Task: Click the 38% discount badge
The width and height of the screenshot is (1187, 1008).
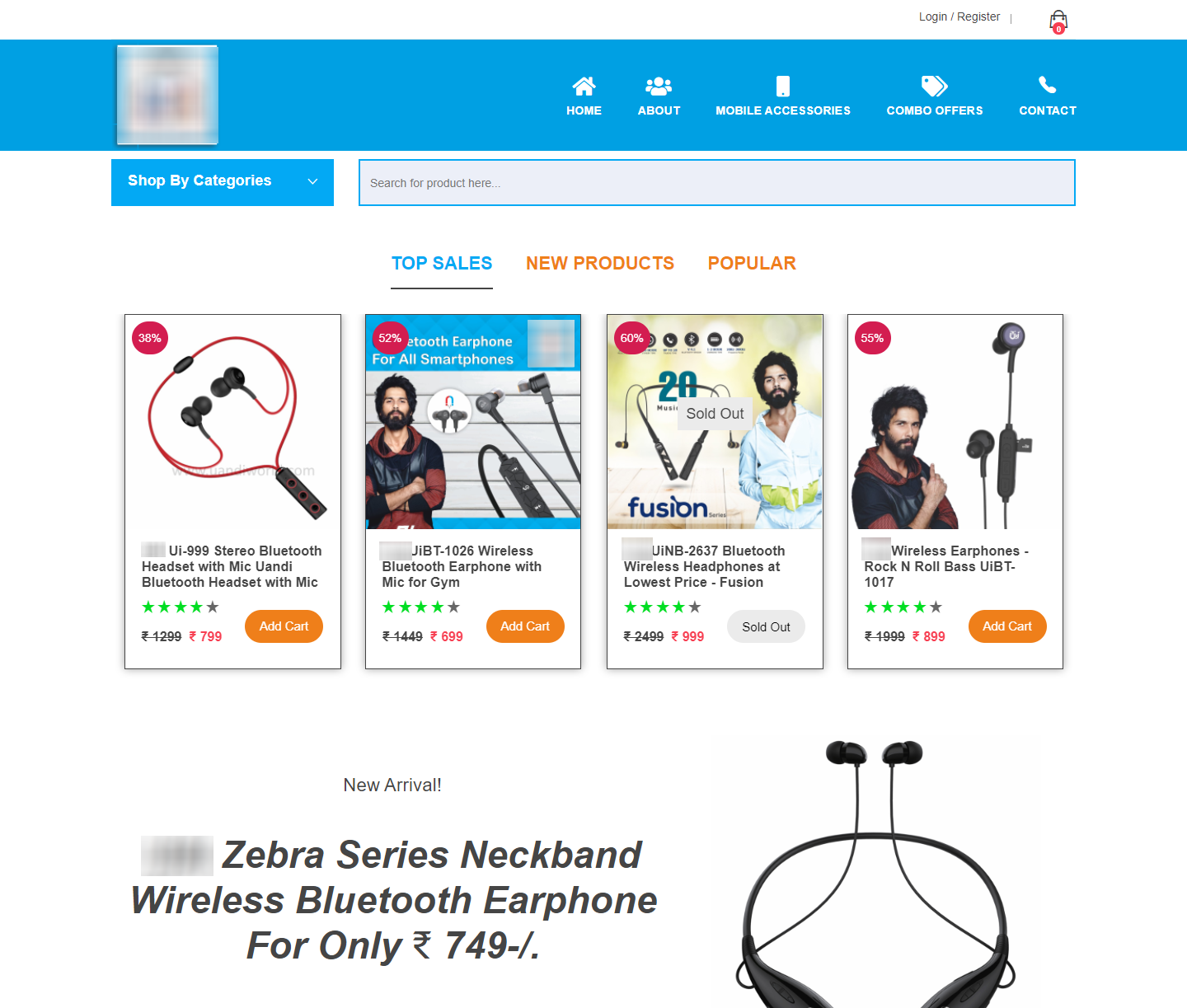Action: point(150,338)
